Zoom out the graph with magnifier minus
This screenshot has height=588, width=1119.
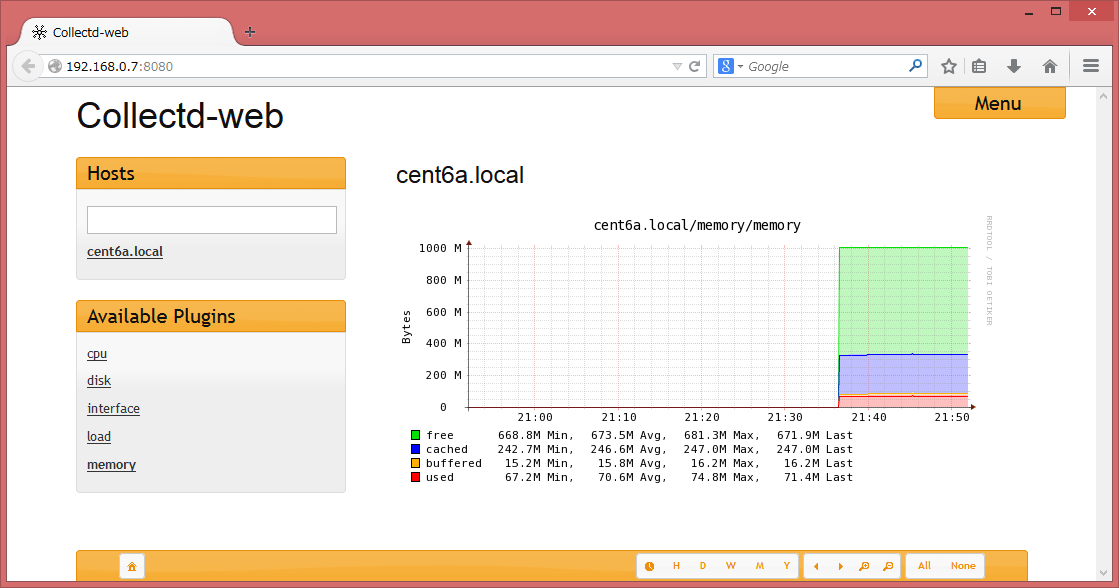tap(888, 566)
